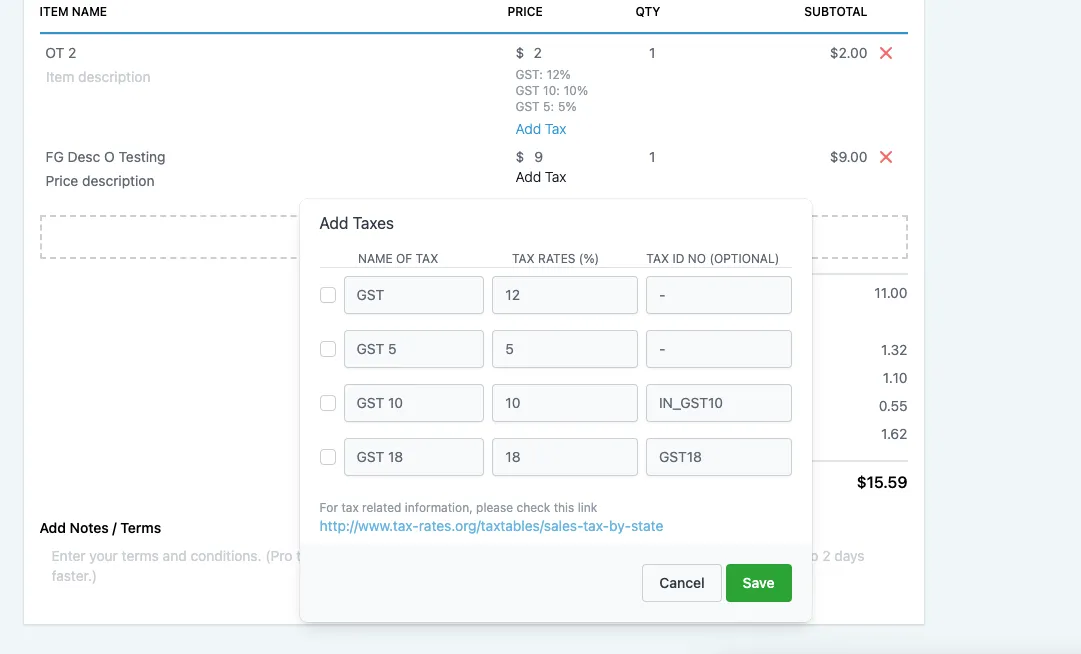Click the tax rate field showing 18

564,457
